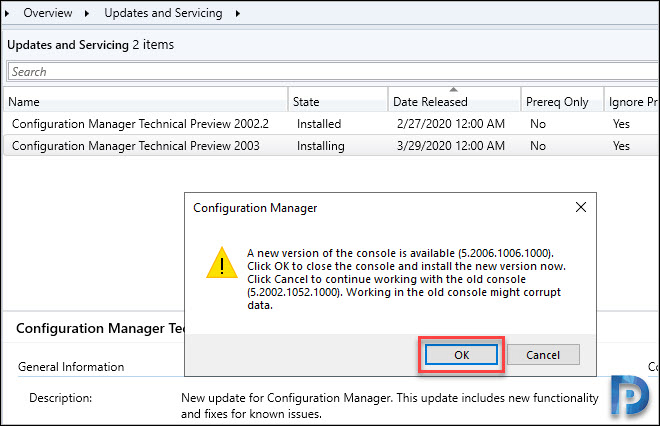Sort by the Date Released column

[x=455, y=101]
